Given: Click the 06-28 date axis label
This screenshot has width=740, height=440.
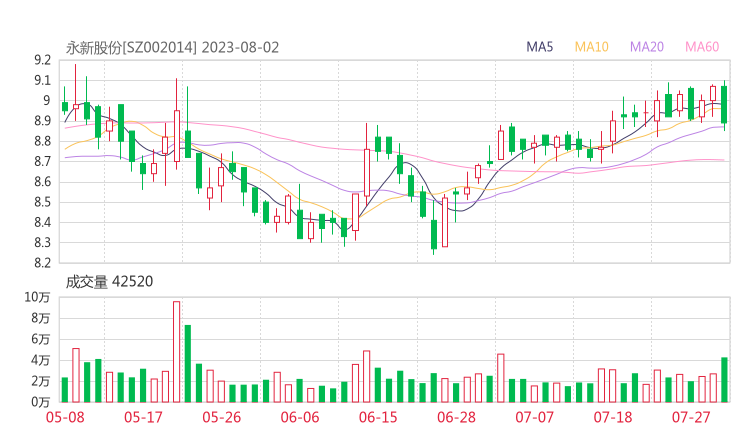Looking at the screenshot, I should tap(456, 417).
